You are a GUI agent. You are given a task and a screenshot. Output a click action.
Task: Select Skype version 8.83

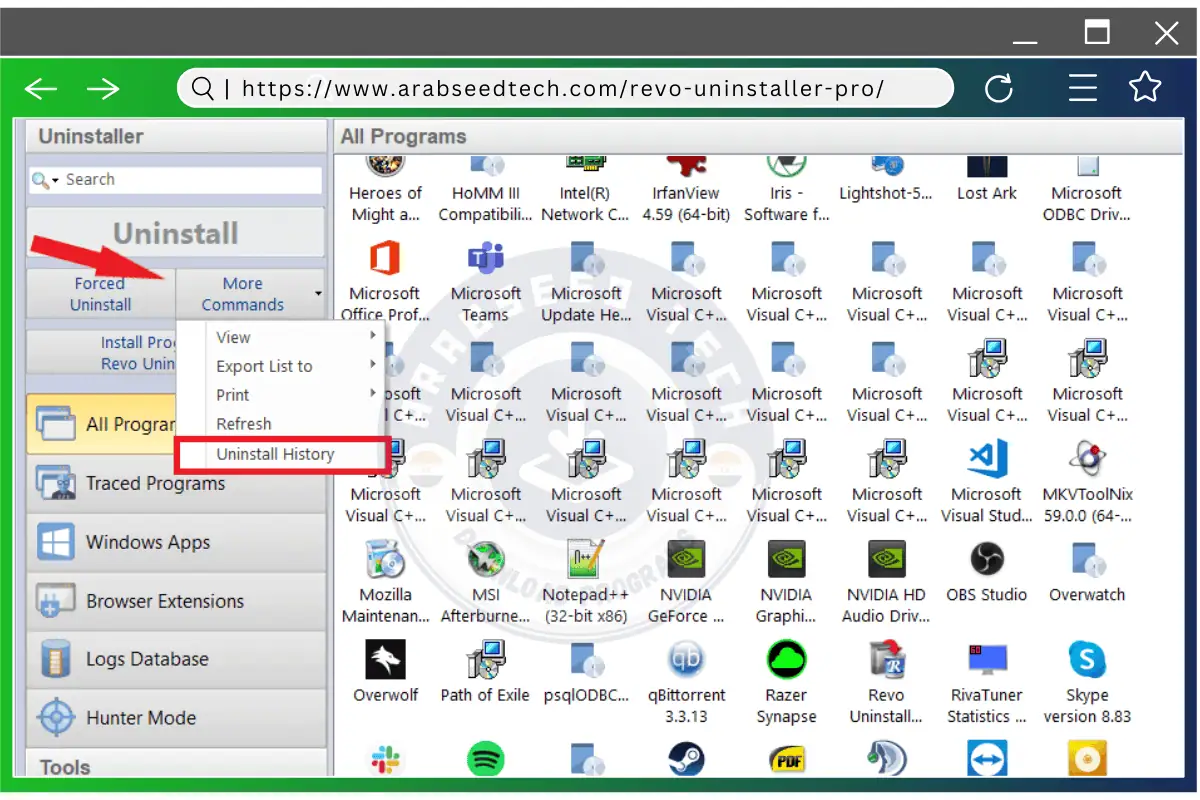click(x=1087, y=663)
